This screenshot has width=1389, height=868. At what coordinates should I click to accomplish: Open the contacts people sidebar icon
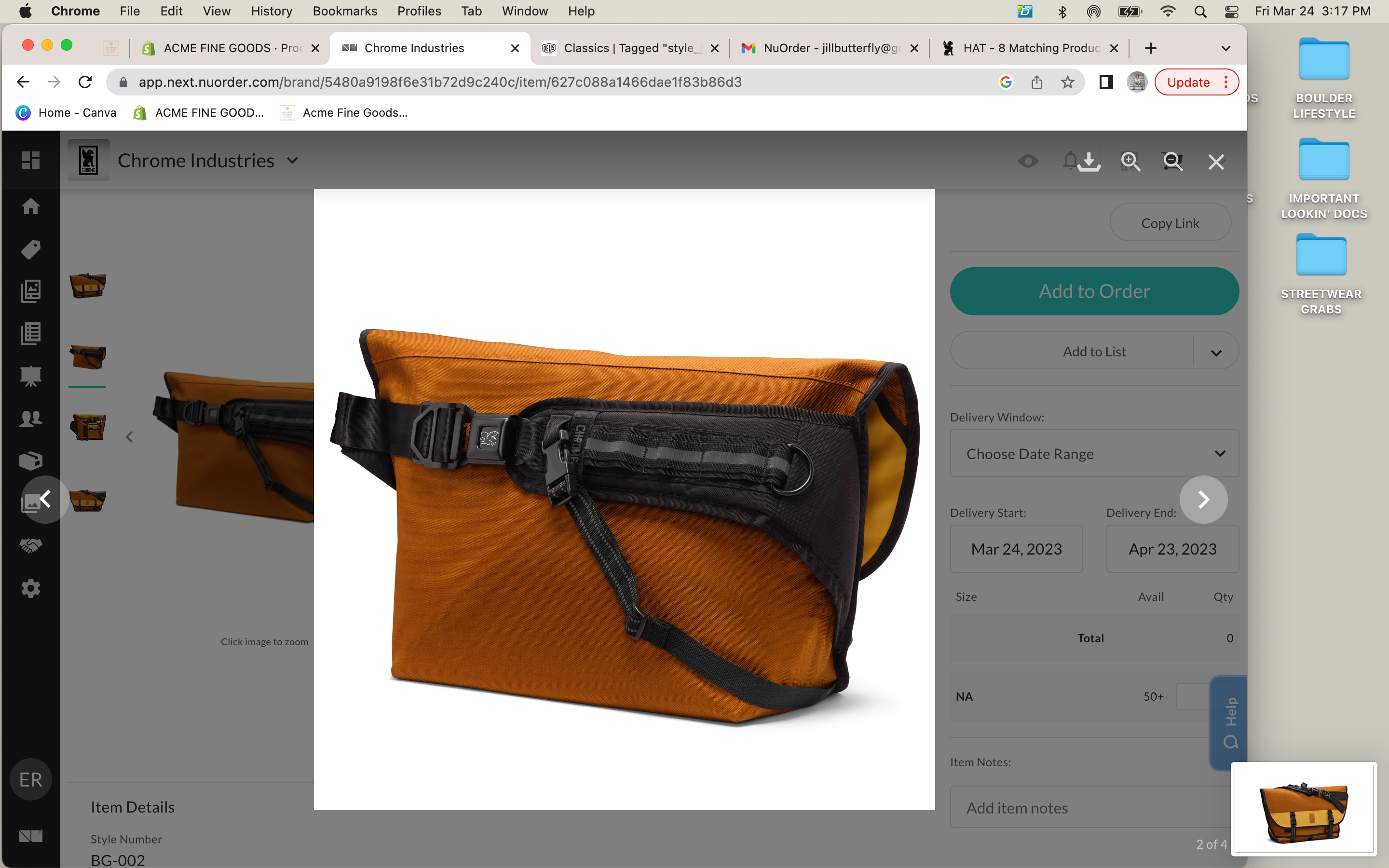pos(31,419)
